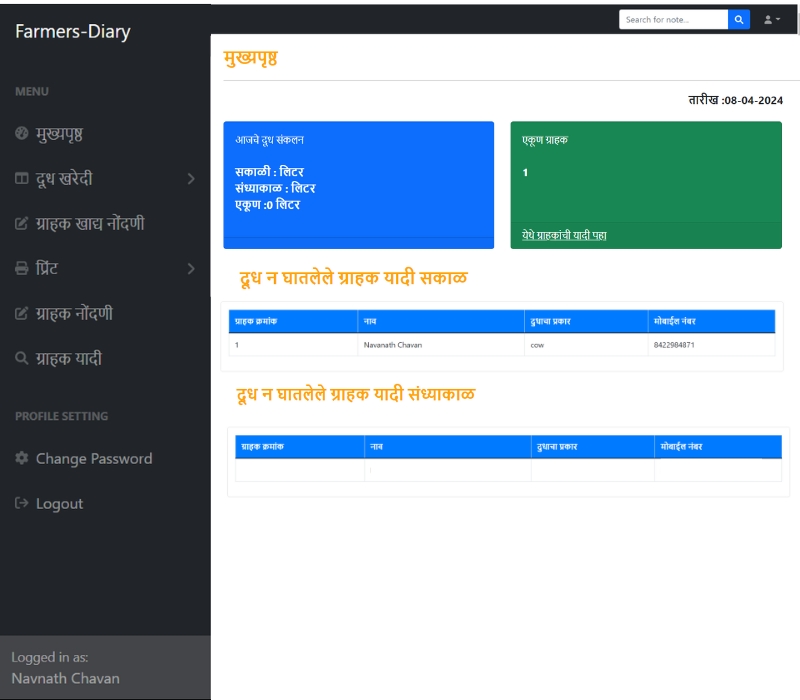Open ग्राहक यादी from sidebar menu
The height and width of the screenshot is (700, 800).
point(68,358)
